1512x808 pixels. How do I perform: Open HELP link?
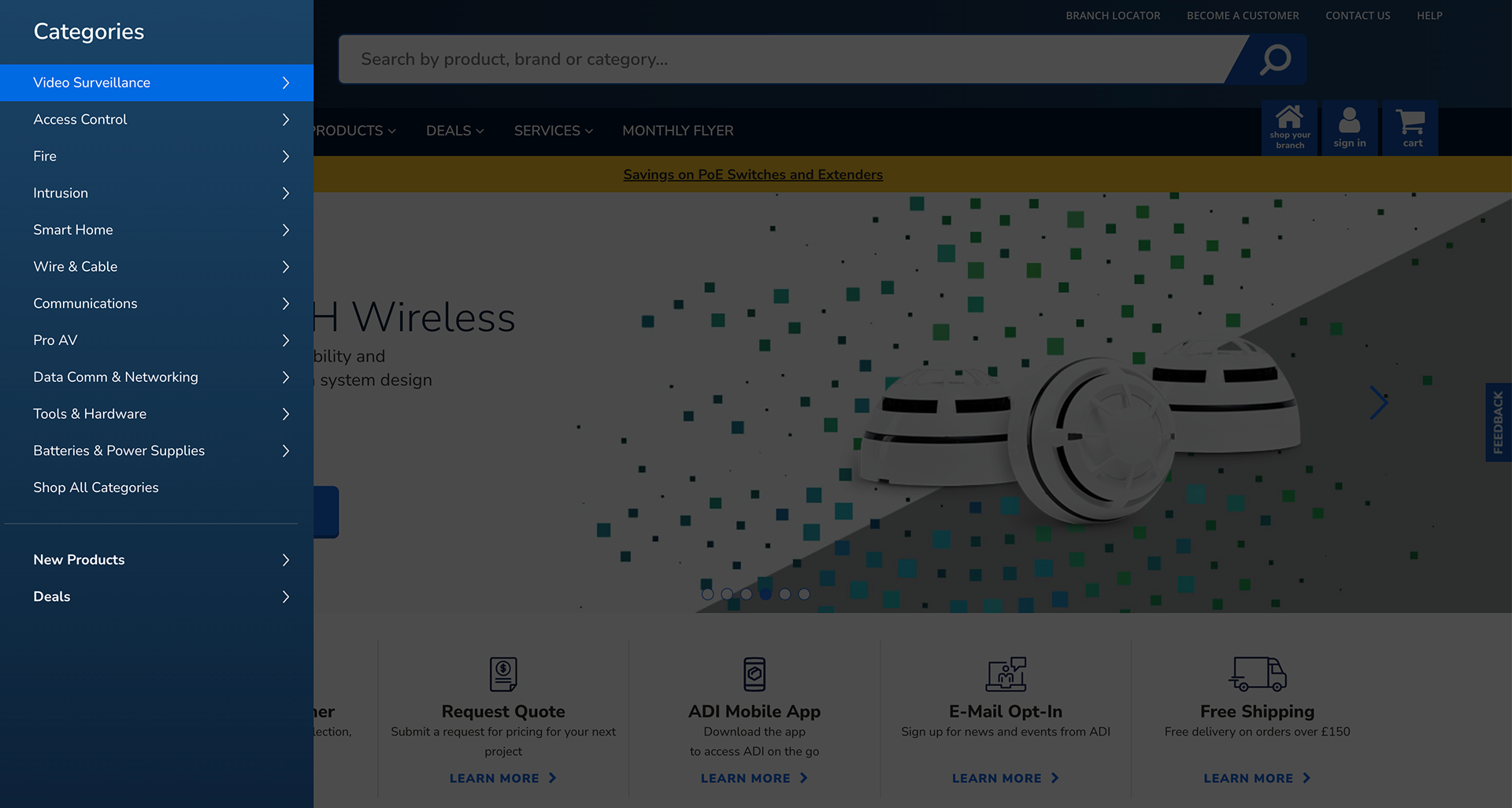coord(1429,16)
